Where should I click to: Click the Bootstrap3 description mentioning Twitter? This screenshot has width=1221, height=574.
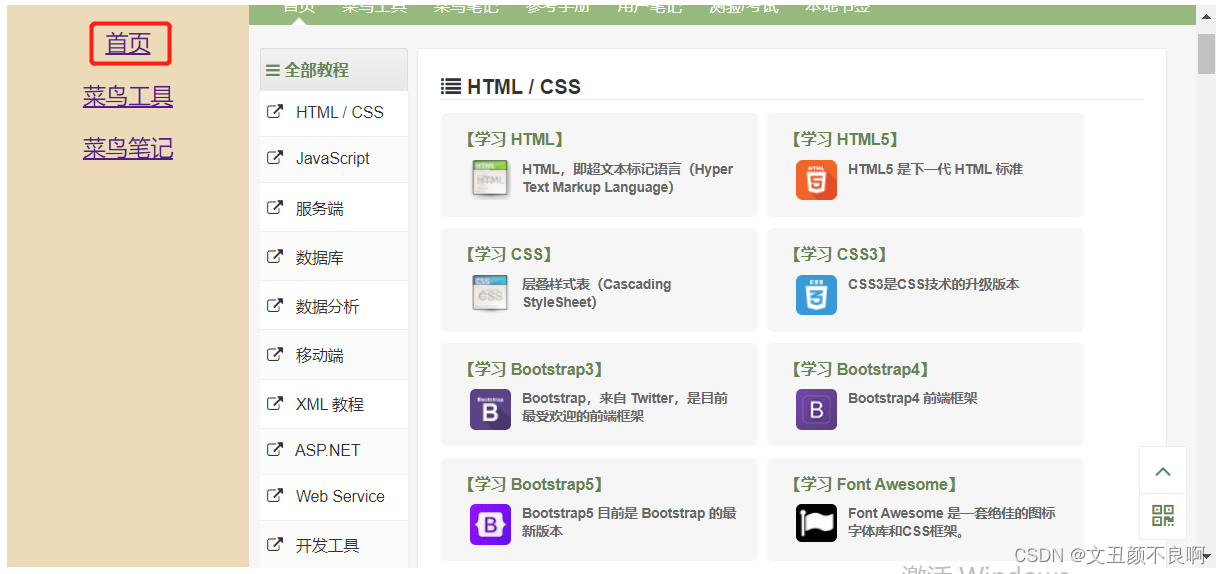click(625, 407)
